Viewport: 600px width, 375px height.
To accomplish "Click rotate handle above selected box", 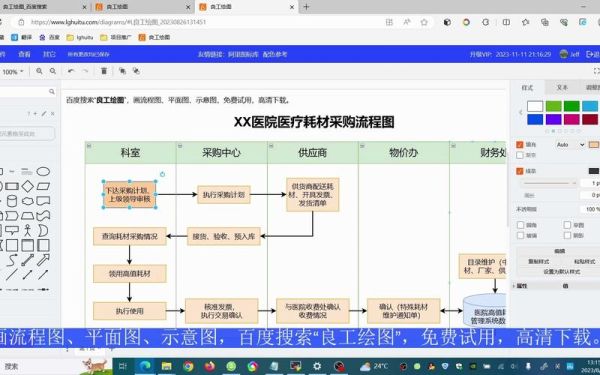I will [162, 174].
